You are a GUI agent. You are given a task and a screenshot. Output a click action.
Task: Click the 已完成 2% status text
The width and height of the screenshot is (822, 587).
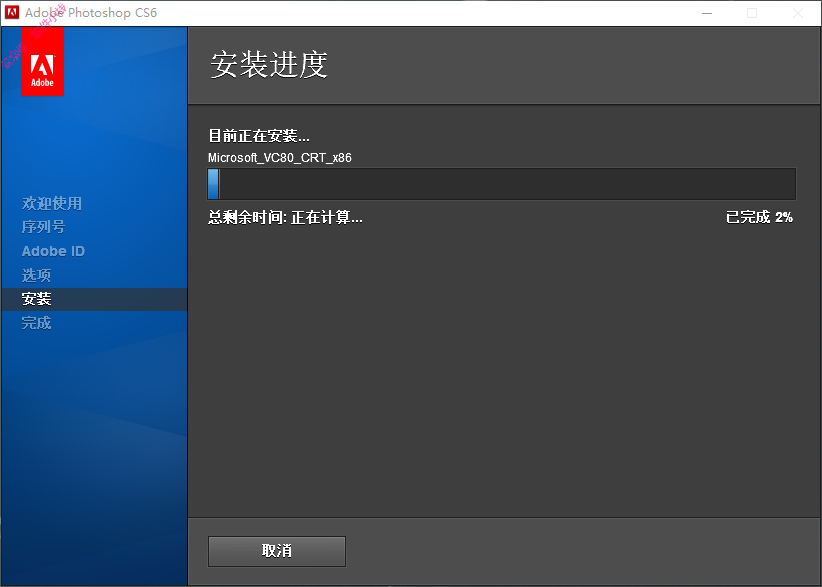coord(759,217)
